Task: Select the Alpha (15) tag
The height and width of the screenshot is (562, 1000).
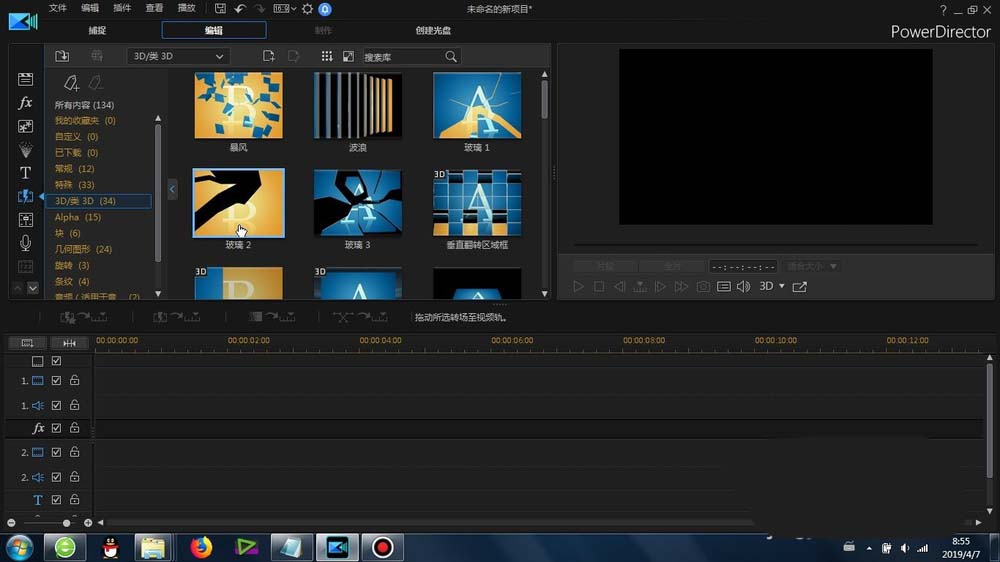Action: tap(78, 217)
